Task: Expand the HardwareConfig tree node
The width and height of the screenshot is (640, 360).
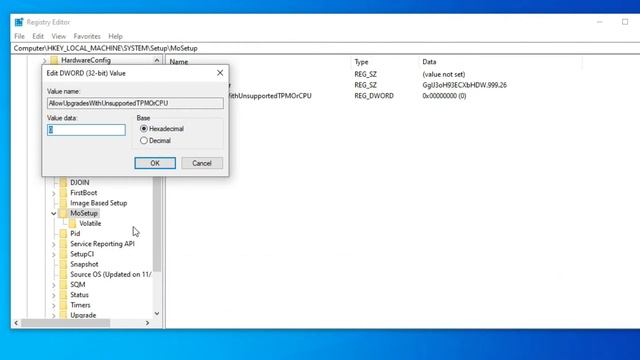Action: [45, 60]
